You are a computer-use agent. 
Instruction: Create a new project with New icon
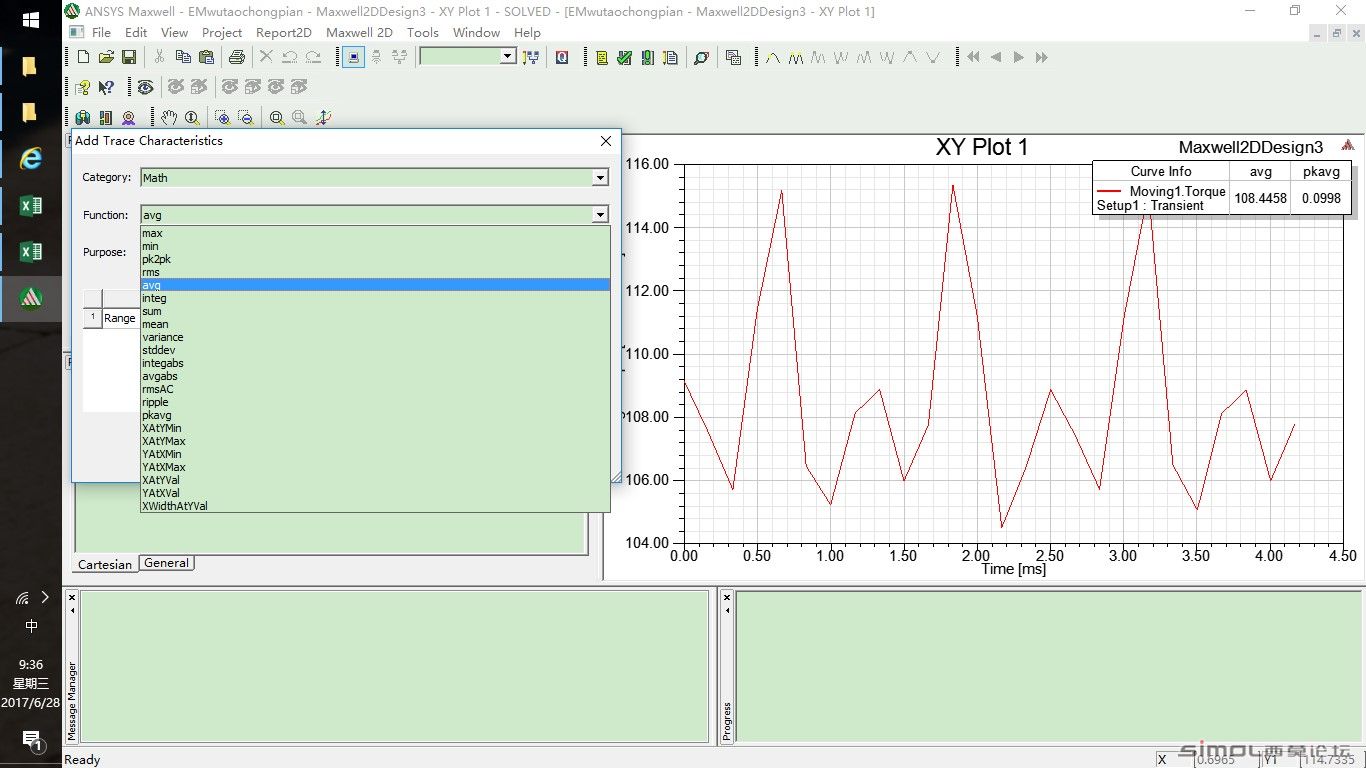pyautogui.click(x=83, y=57)
